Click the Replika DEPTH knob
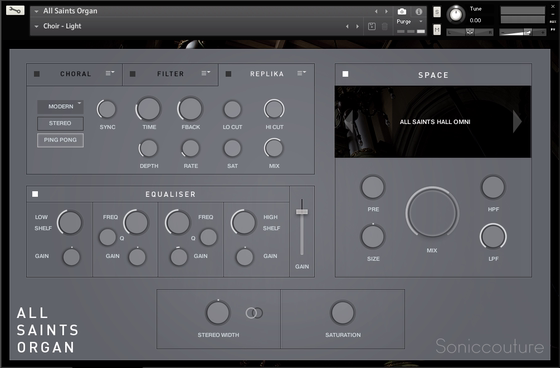The height and width of the screenshot is (368, 560). (149, 148)
